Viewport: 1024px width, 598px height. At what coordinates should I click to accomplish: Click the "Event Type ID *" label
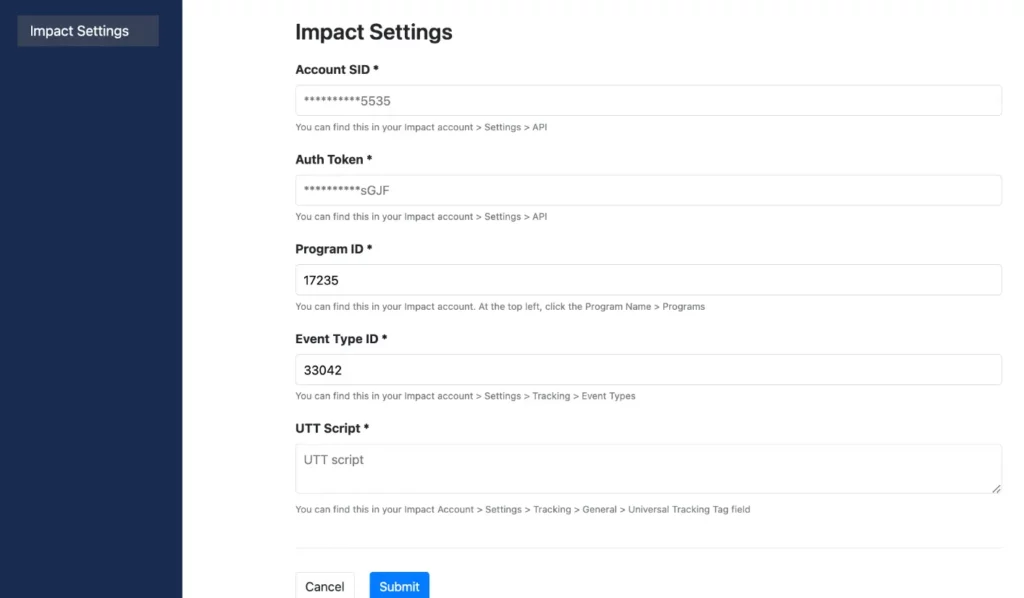[341, 339]
